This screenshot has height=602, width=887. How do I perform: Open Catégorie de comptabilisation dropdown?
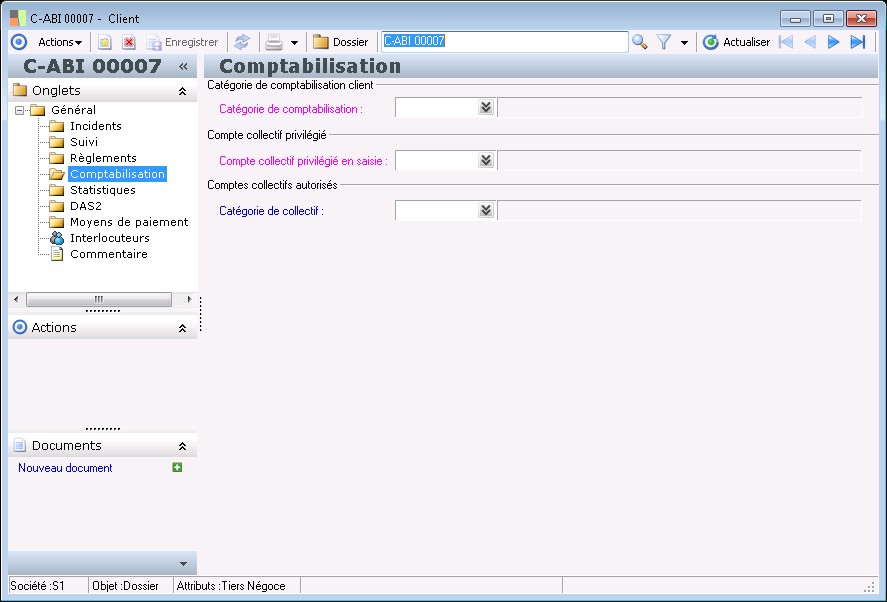pyautogui.click(x=486, y=108)
